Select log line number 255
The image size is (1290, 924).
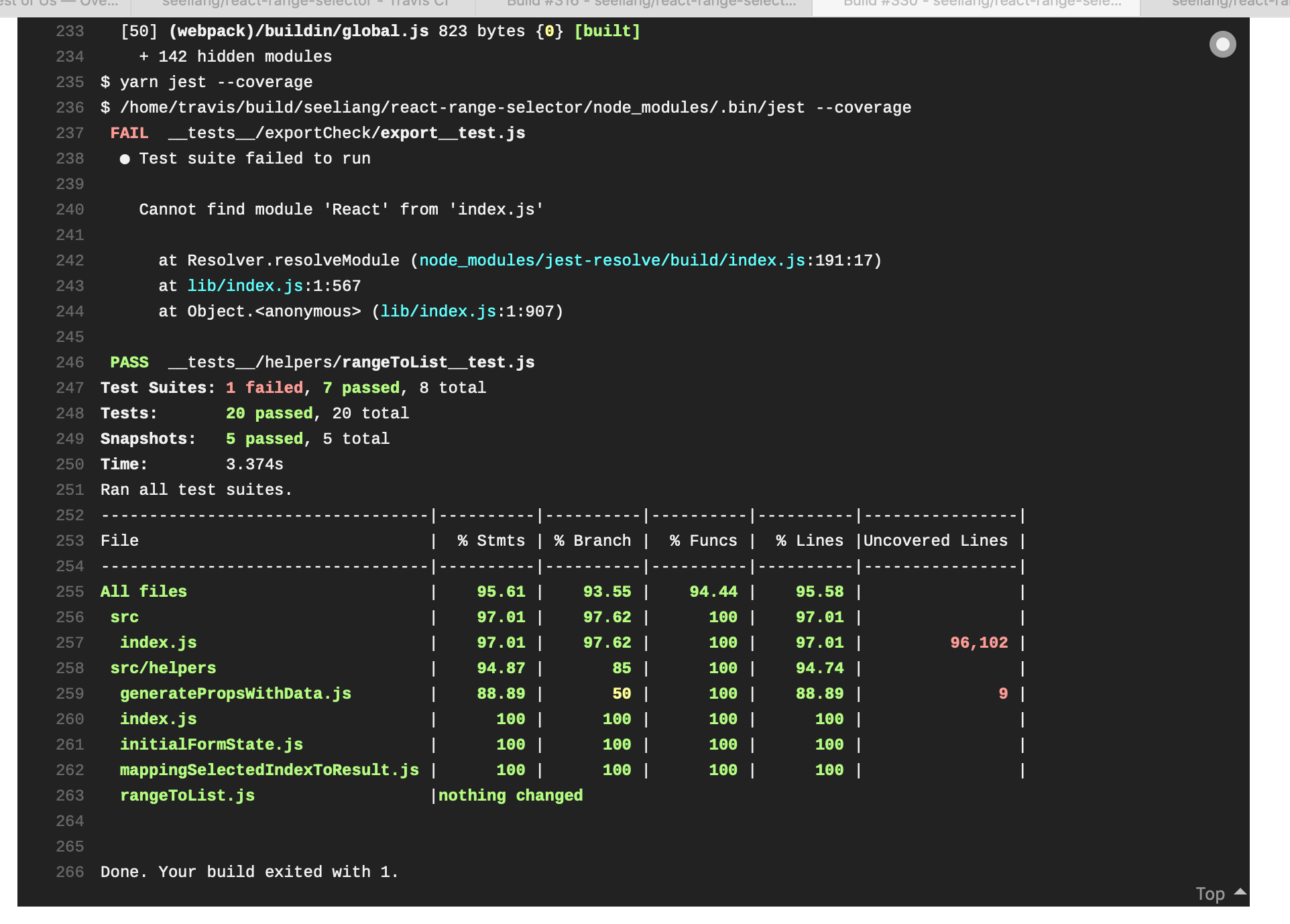tap(70, 592)
